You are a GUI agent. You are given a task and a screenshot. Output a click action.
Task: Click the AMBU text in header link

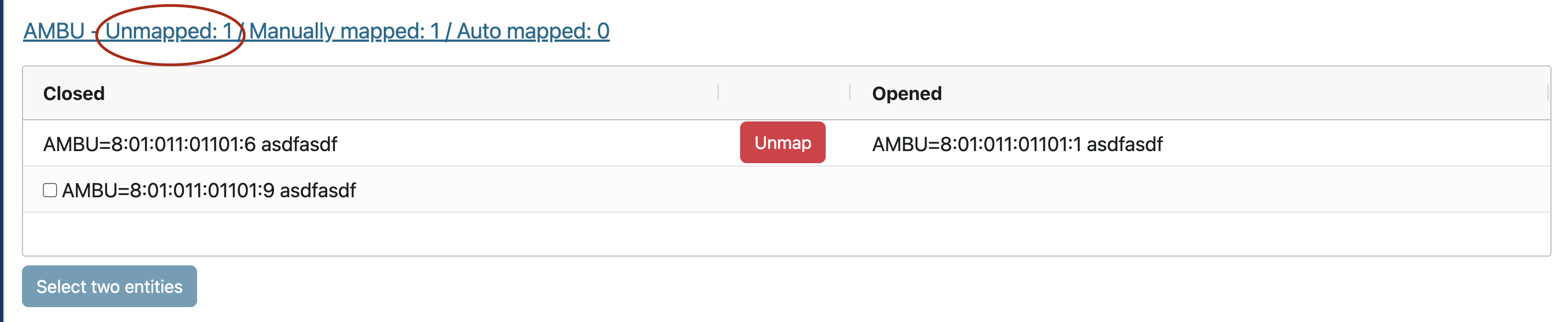(x=54, y=31)
